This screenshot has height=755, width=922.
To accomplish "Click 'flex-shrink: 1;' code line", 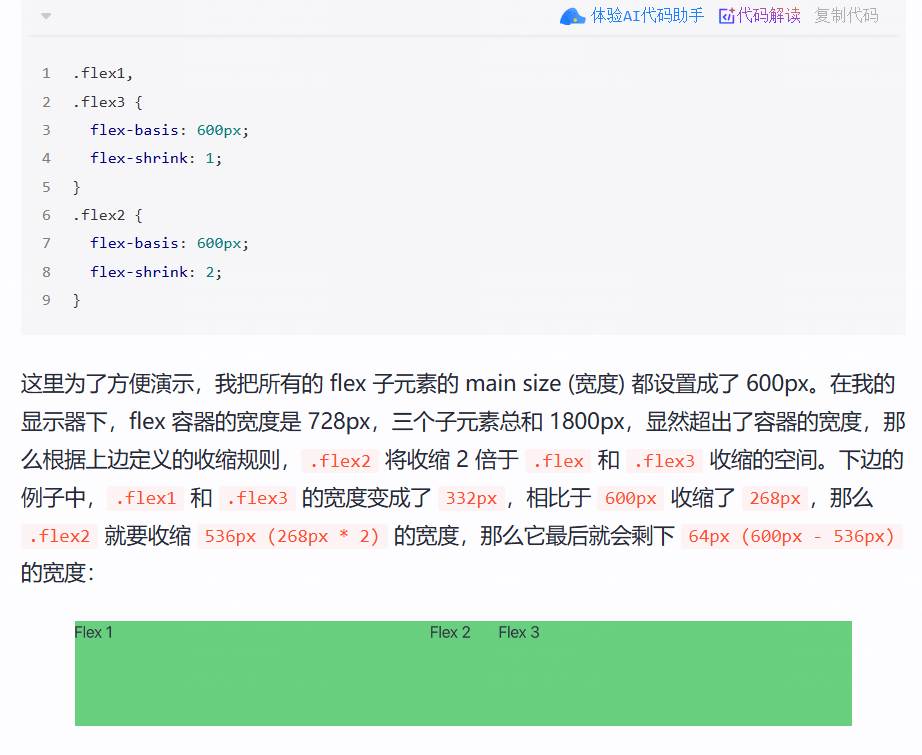I will [x=156, y=158].
